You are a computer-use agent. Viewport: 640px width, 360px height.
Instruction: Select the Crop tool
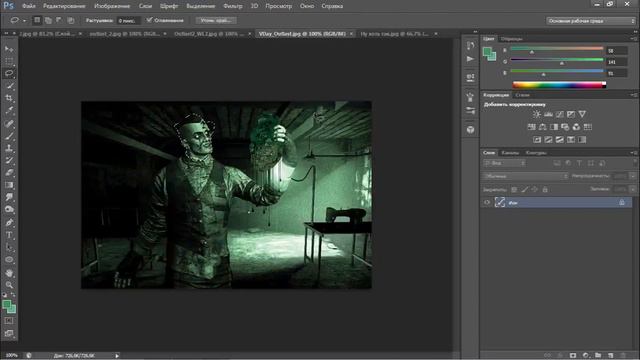pyautogui.click(x=9, y=98)
